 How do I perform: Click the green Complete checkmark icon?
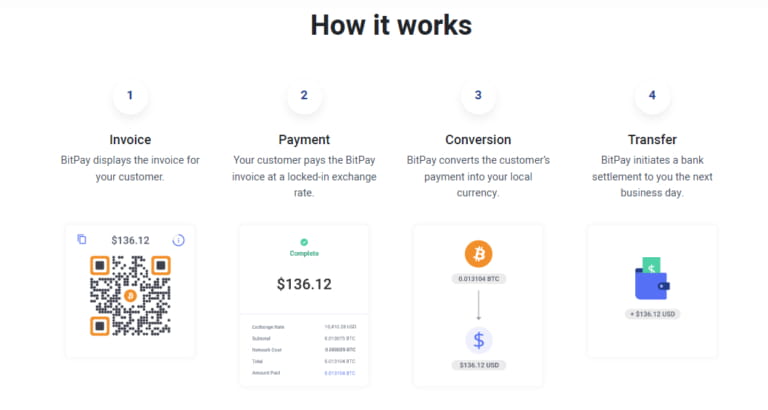point(304,242)
